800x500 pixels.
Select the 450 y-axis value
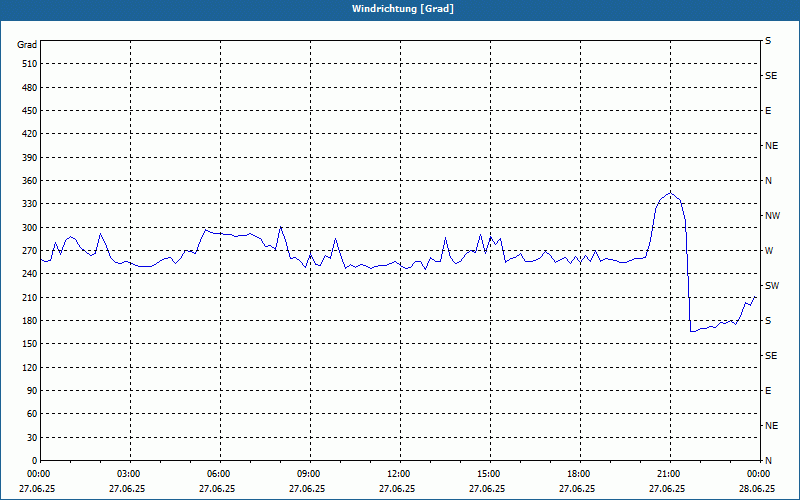pyautogui.click(x=30, y=111)
